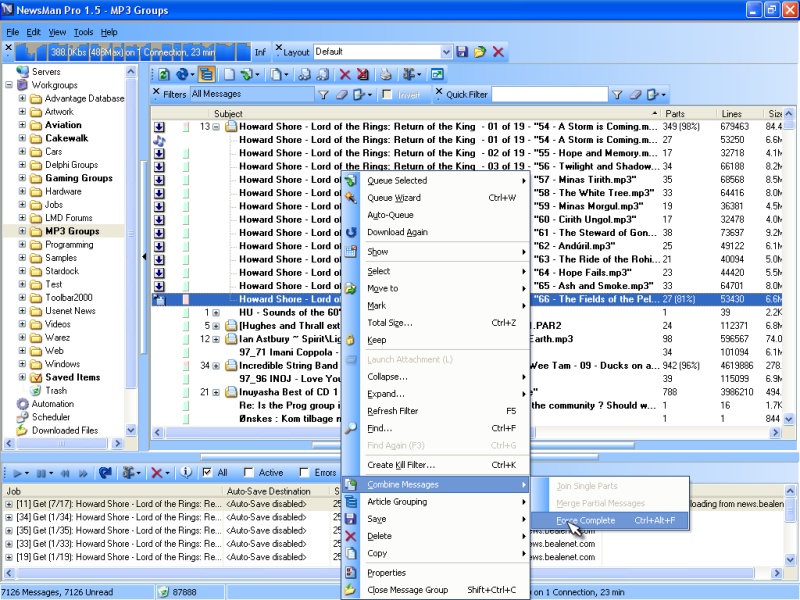The height and width of the screenshot is (600, 800).
Task: Open the Tools menu
Action: (x=83, y=32)
